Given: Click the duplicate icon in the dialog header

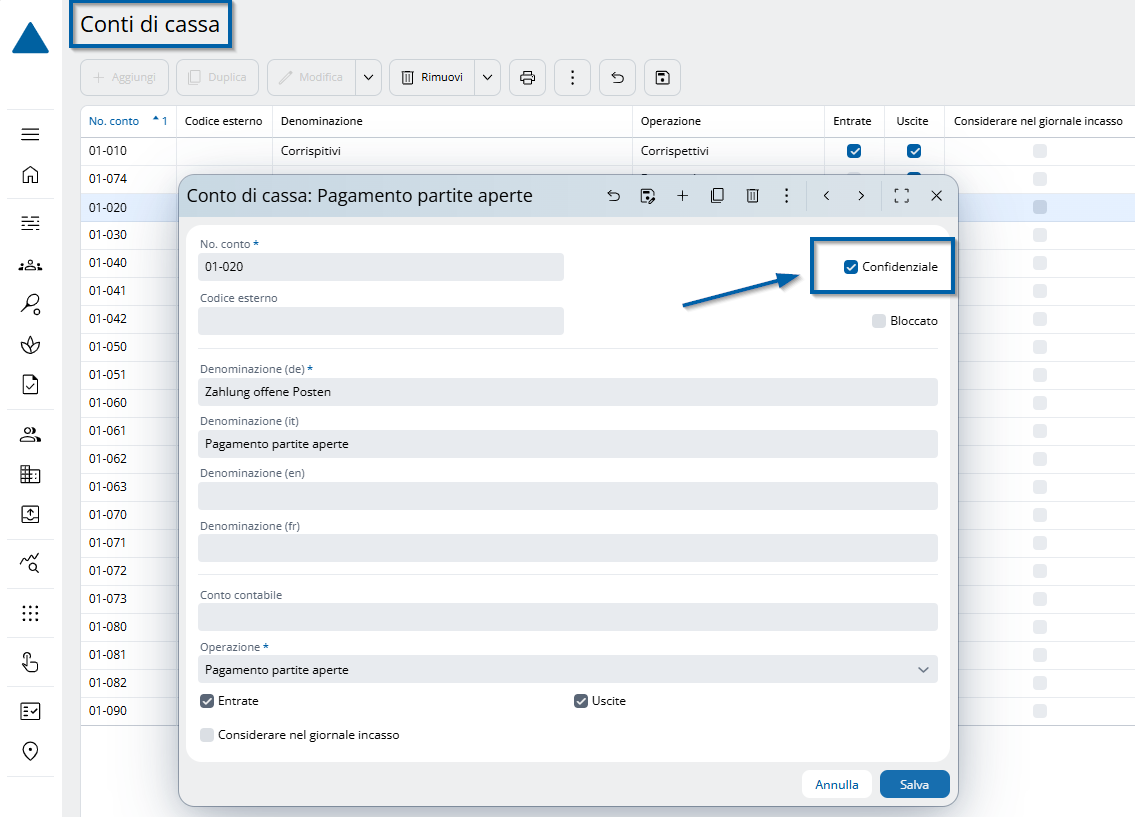Looking at the screenshot, I should 717,196.
